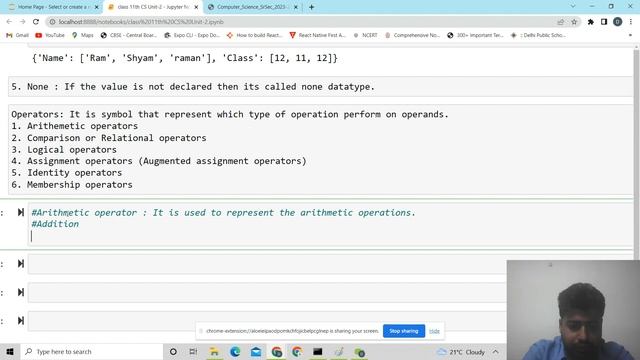Open the NCERT bookmark
Image resolution: width=640 pixels, height=360 pixels.
(366, 35)
